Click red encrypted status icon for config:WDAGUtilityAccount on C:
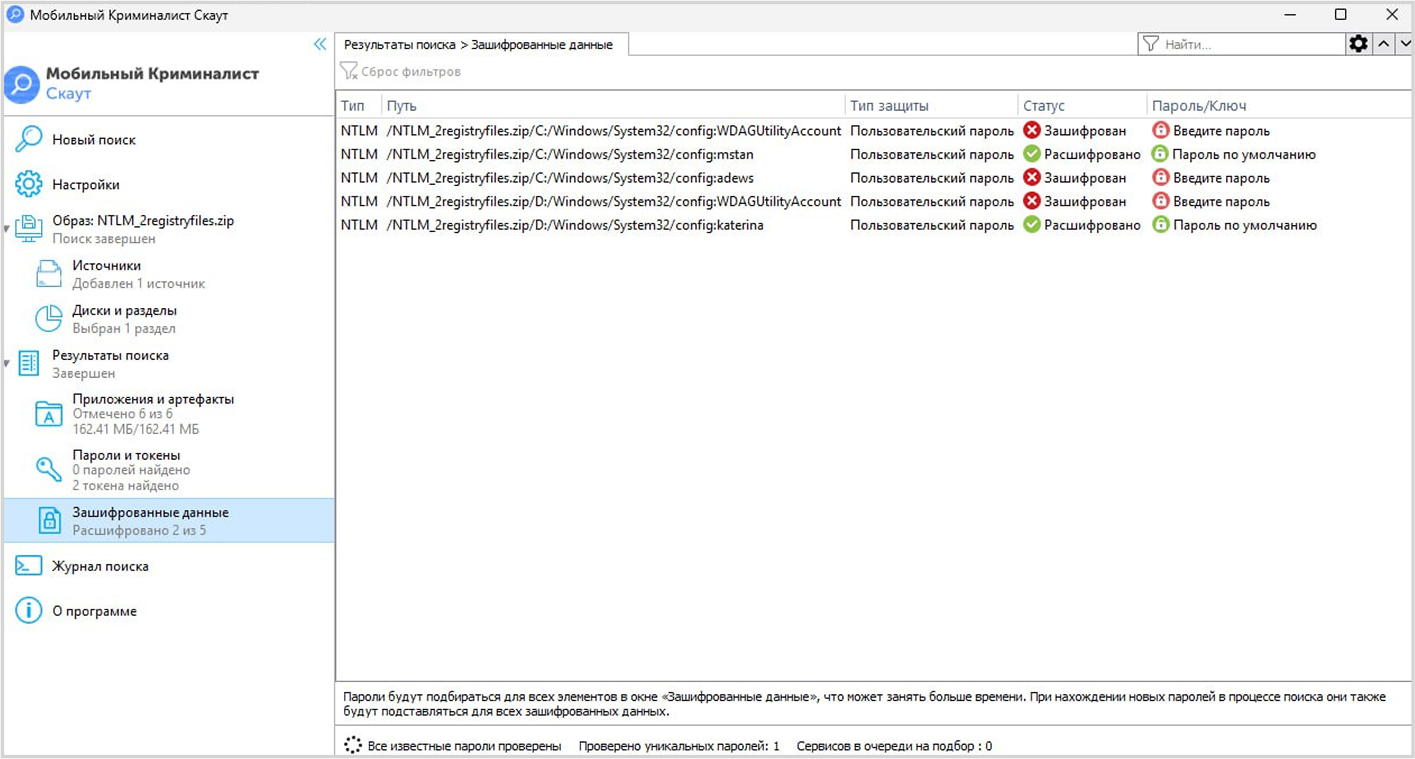The height and width of the screenshot is (759, 1415). pos(1032,131)
